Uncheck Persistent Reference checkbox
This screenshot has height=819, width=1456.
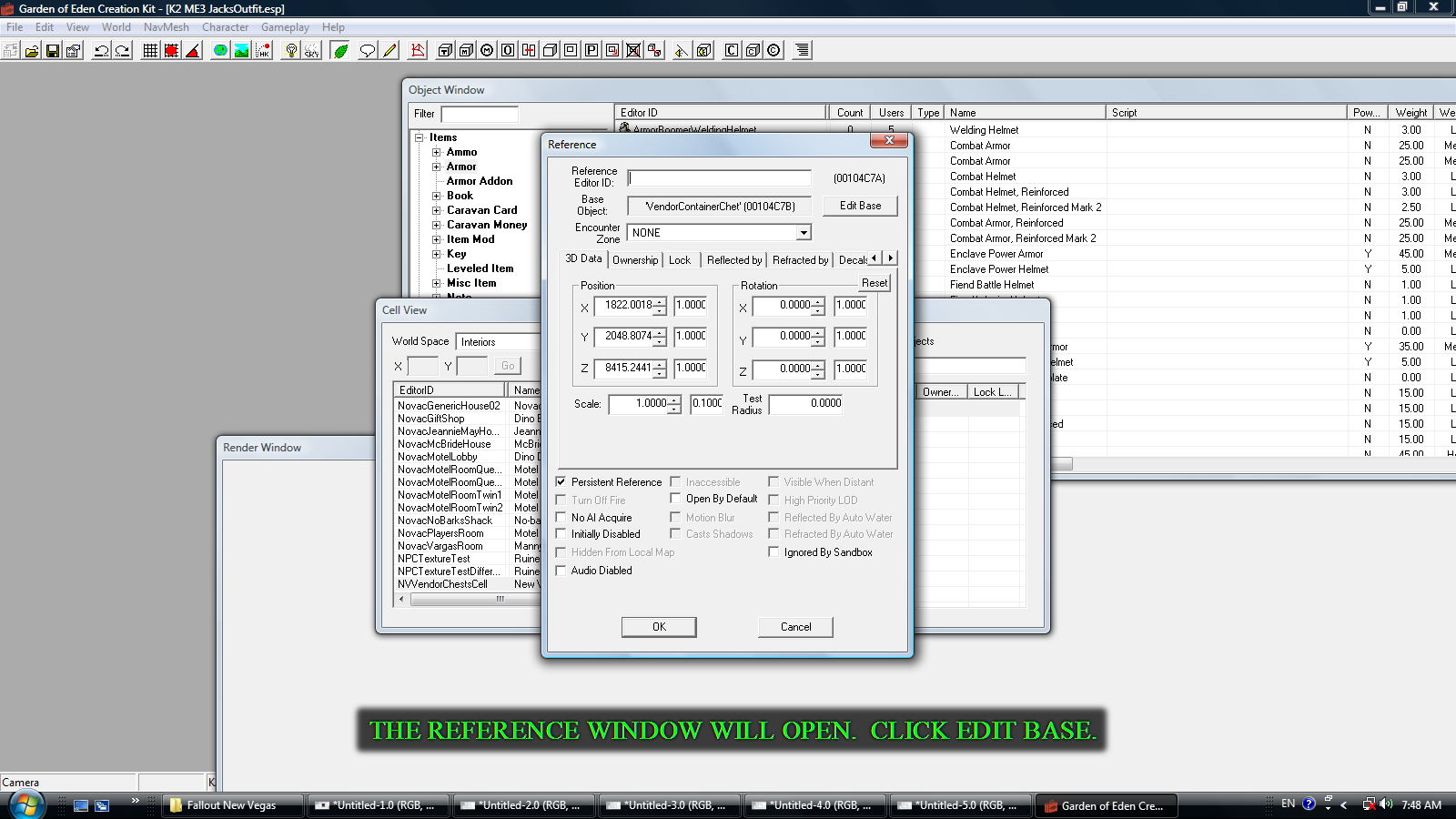(x=561, y=482)
